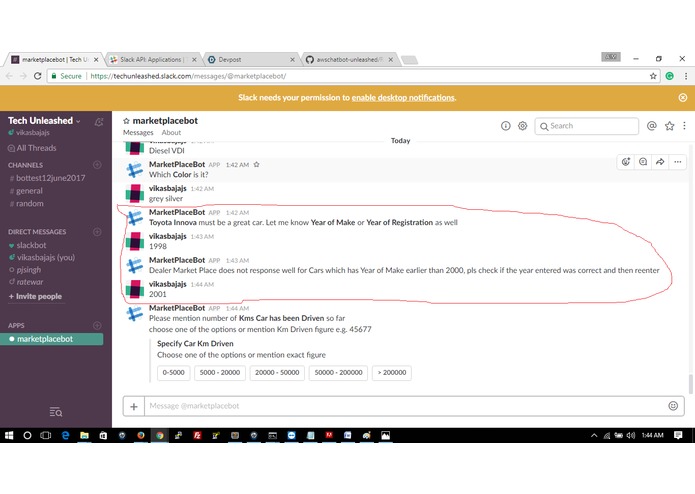Choose 5000 - 20000 km option
The height and width of the screenshot is (494, 695).
click(220, 373)
